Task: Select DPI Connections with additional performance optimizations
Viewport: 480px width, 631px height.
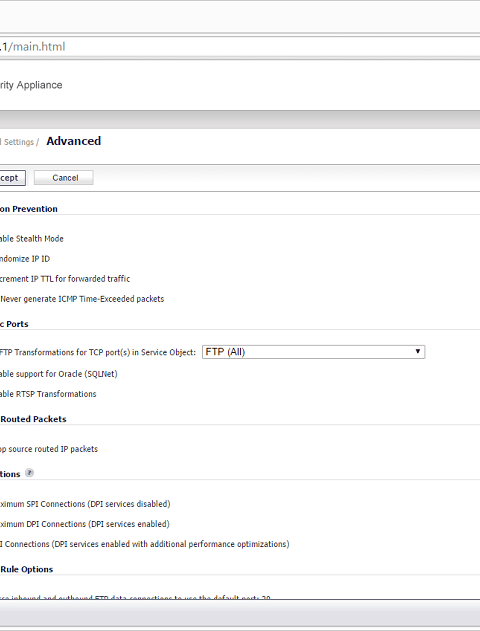Action: [x=144, y=544]
